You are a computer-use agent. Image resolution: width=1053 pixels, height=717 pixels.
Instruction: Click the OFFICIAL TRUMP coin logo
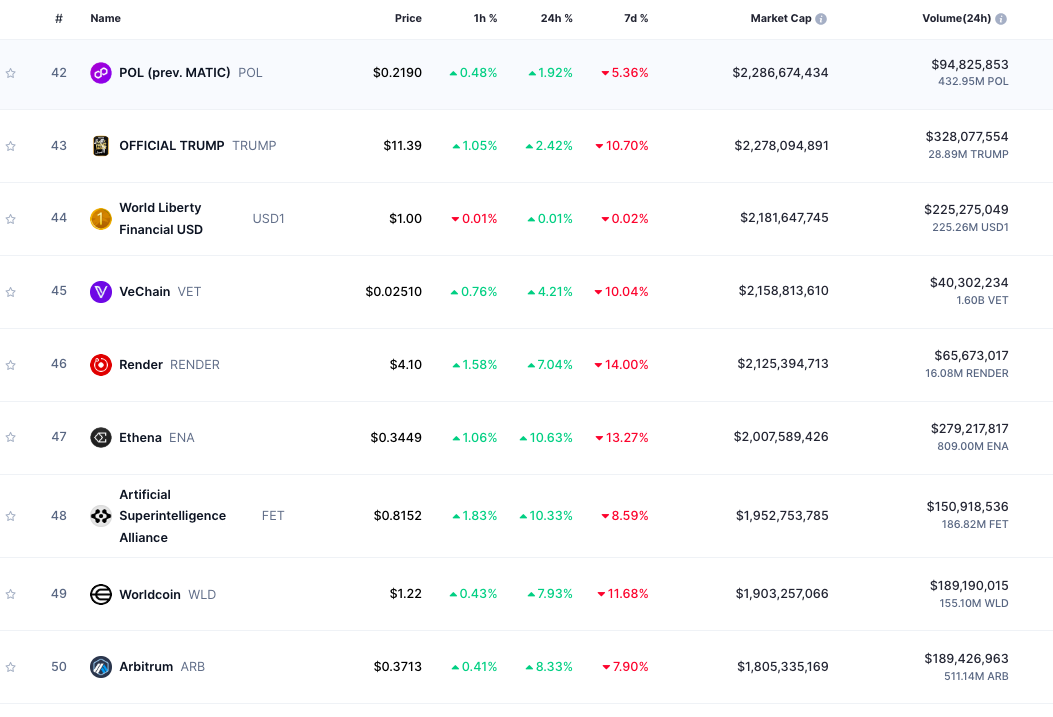(101, 146)
